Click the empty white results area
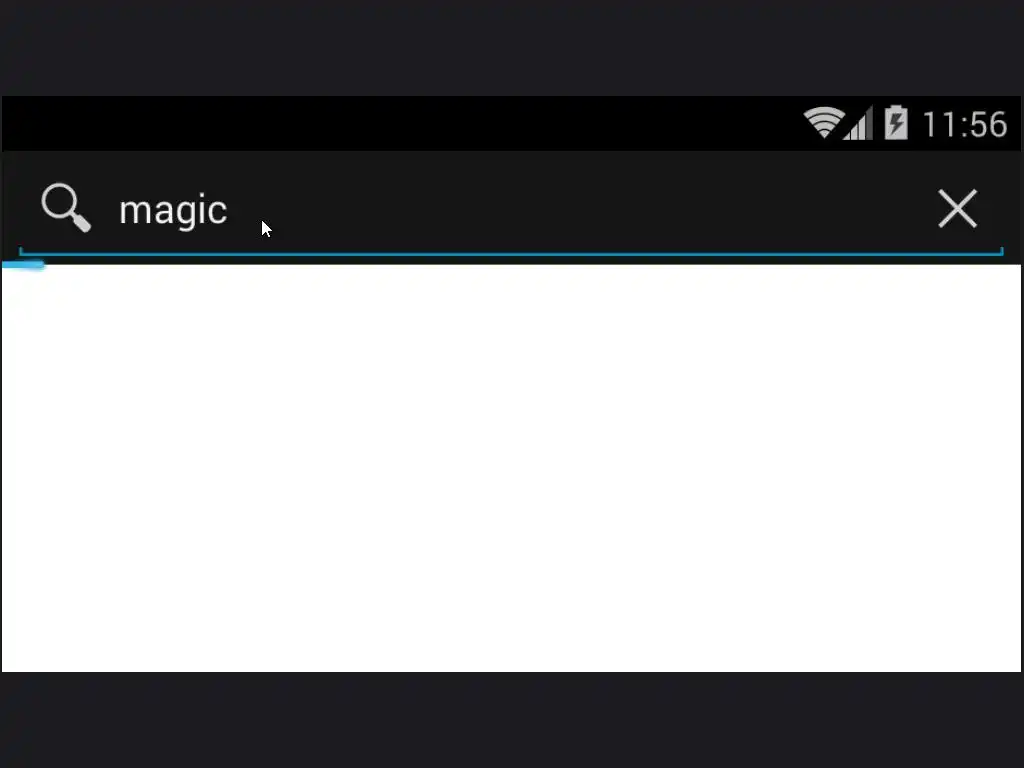The image size is (1024, 768). point(511,468)
